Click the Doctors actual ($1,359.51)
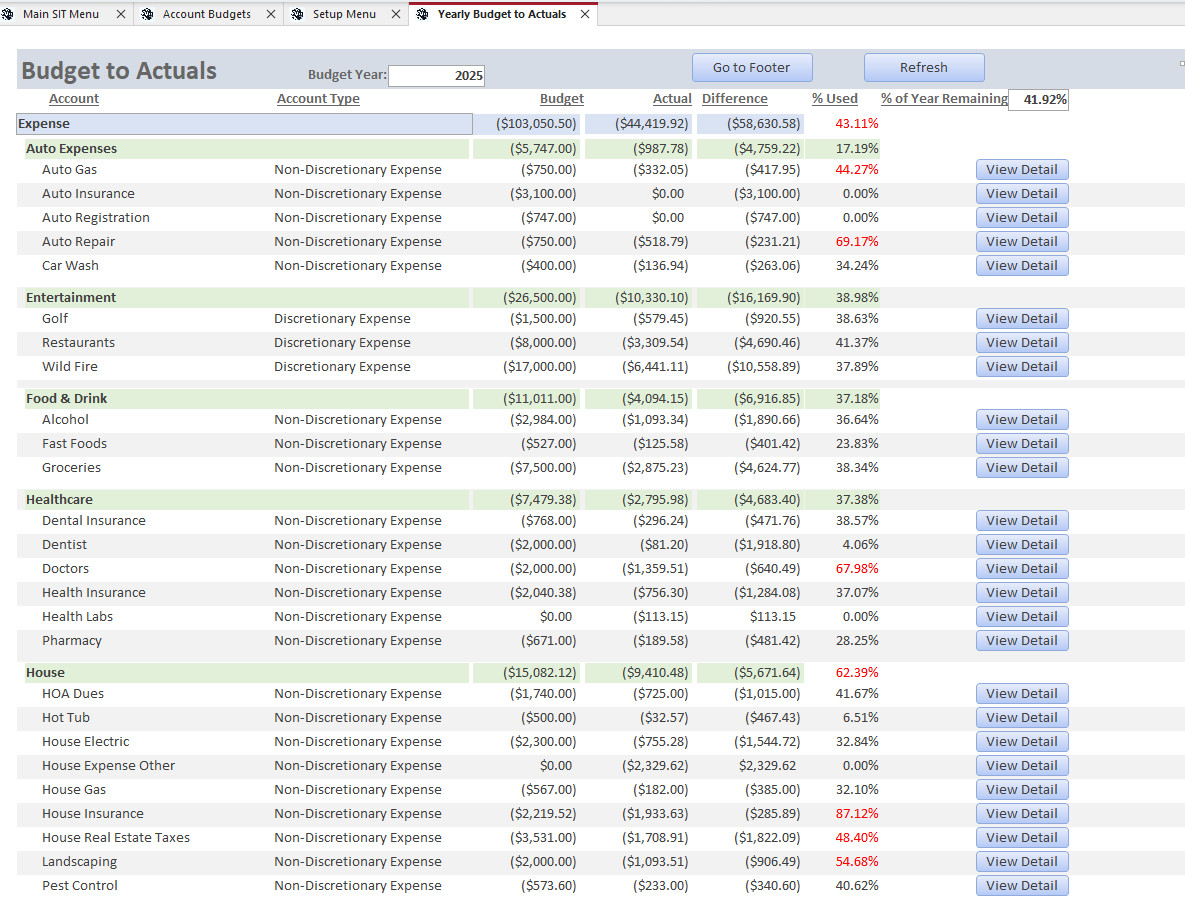The height and width of the screenshot is (897, 1185). (655, 569)
